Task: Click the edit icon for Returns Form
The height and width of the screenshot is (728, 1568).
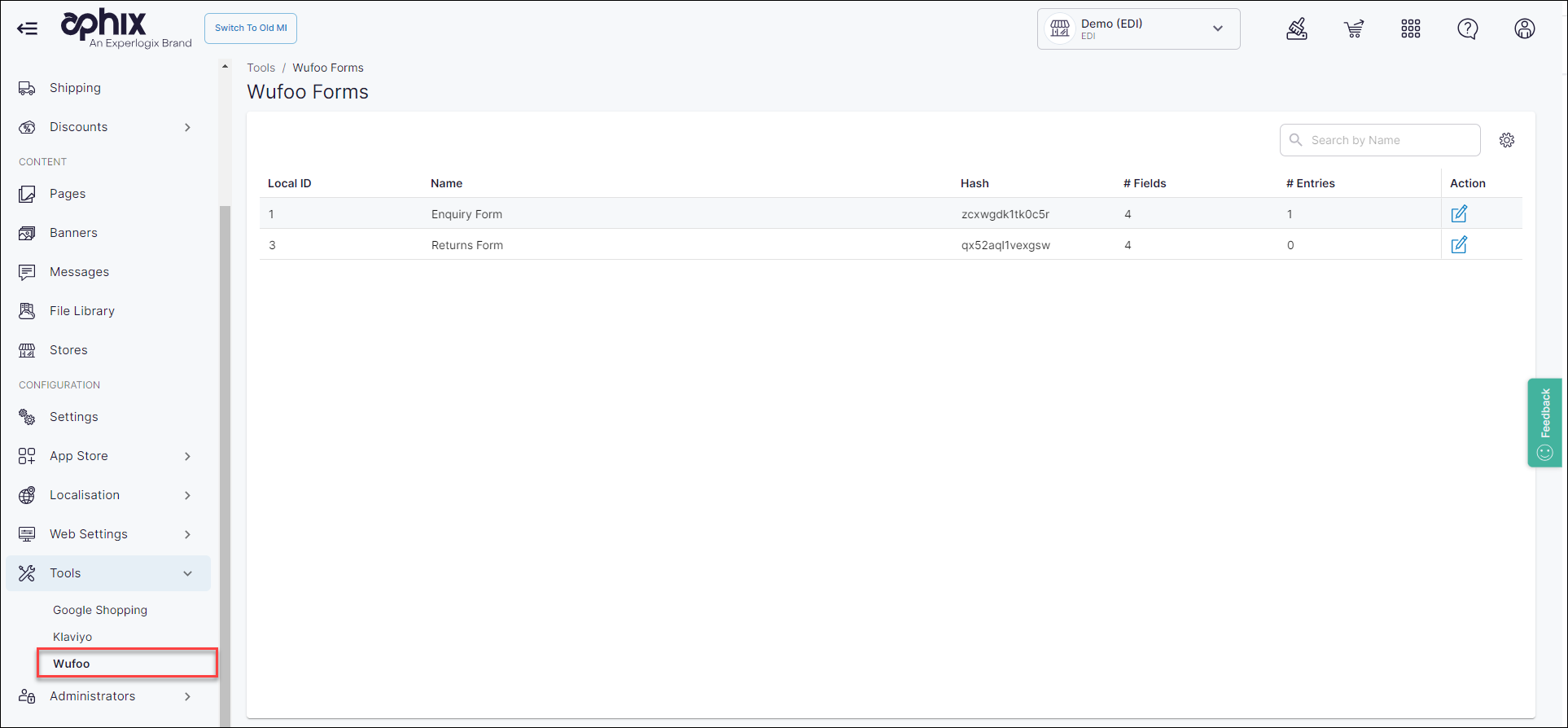Action: [1459, 245]
